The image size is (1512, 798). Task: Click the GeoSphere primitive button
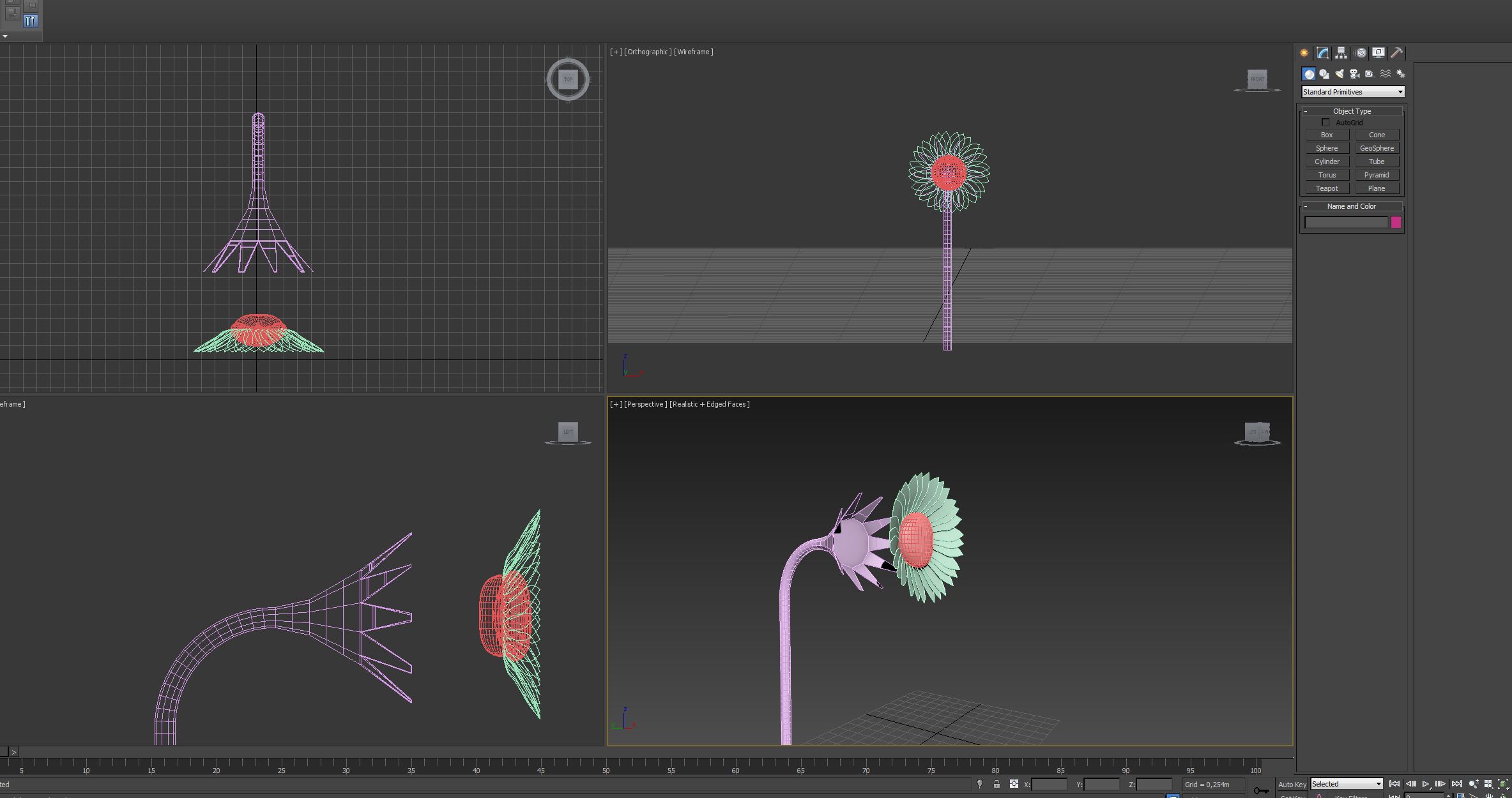[x=1377, y=148]
